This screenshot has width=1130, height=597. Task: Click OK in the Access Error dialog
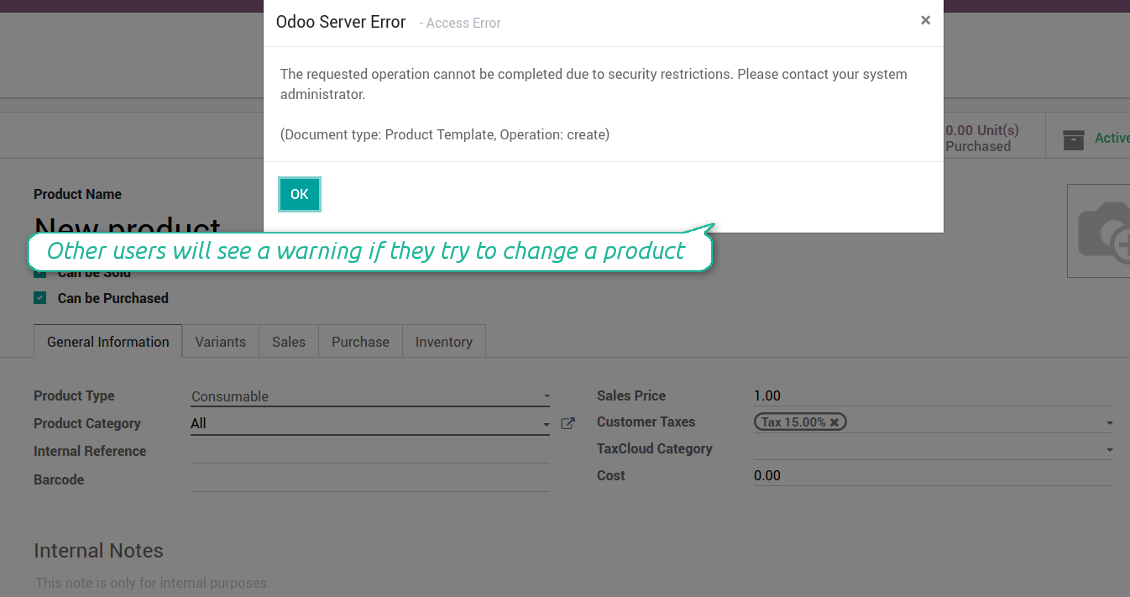pyautogui.click(x=299, y=194)
